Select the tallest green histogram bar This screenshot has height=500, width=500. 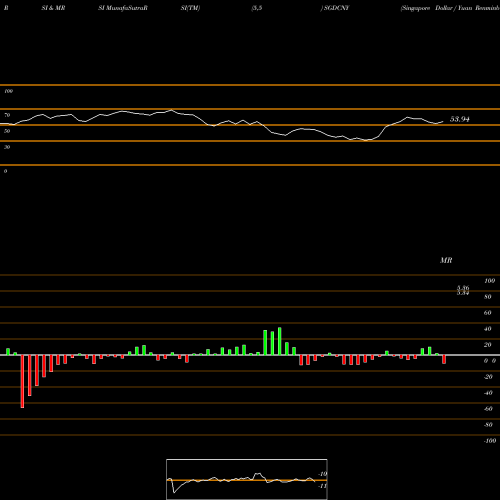coord(279,341)
